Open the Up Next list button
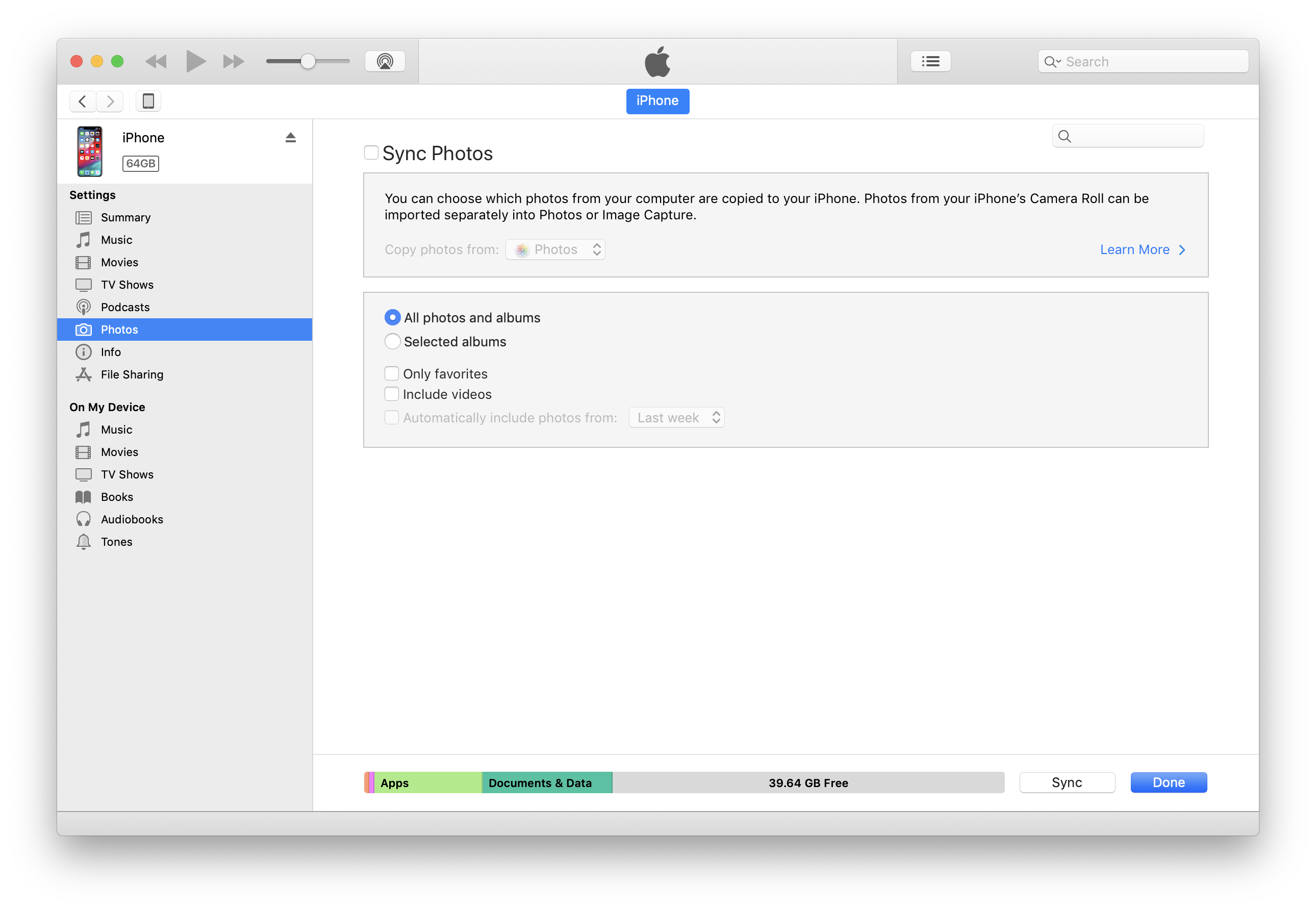 930,61
